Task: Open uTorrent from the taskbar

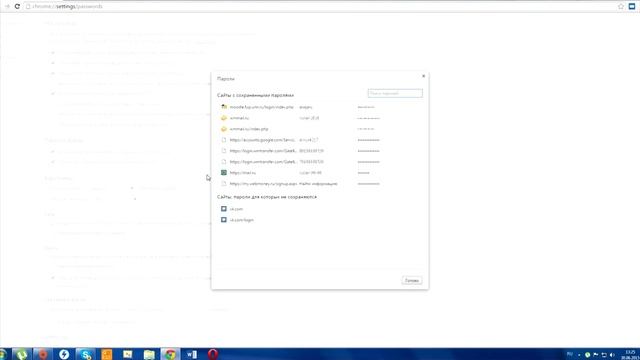Action: coord(21,354)
